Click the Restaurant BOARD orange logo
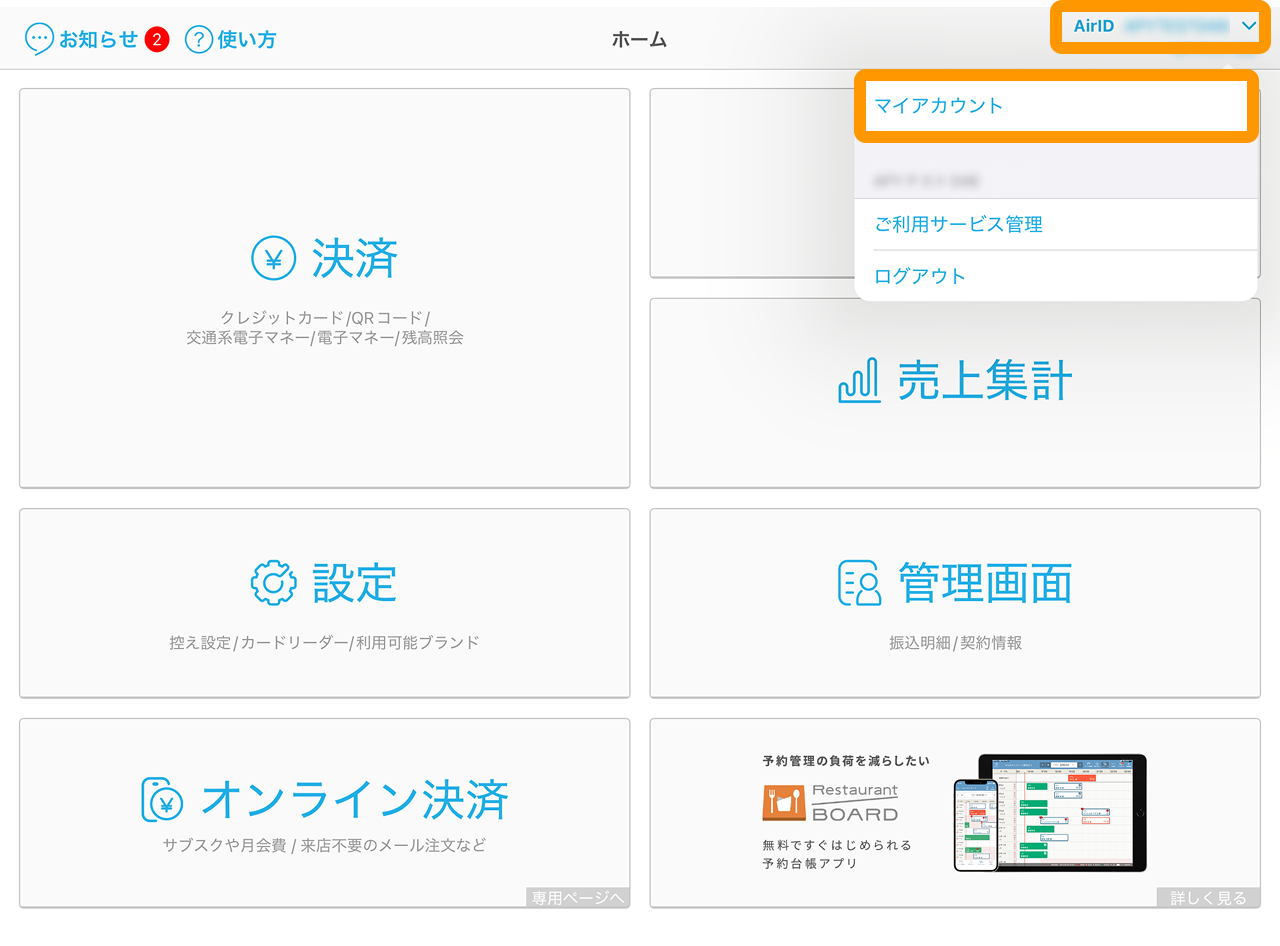Viewport: 1280px width, 946px height. pos(784,803)
